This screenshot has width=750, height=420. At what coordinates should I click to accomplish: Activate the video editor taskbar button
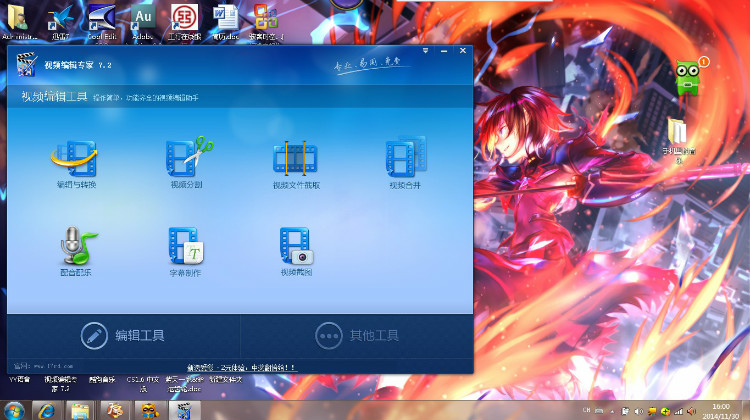click(x=184, y=410)
